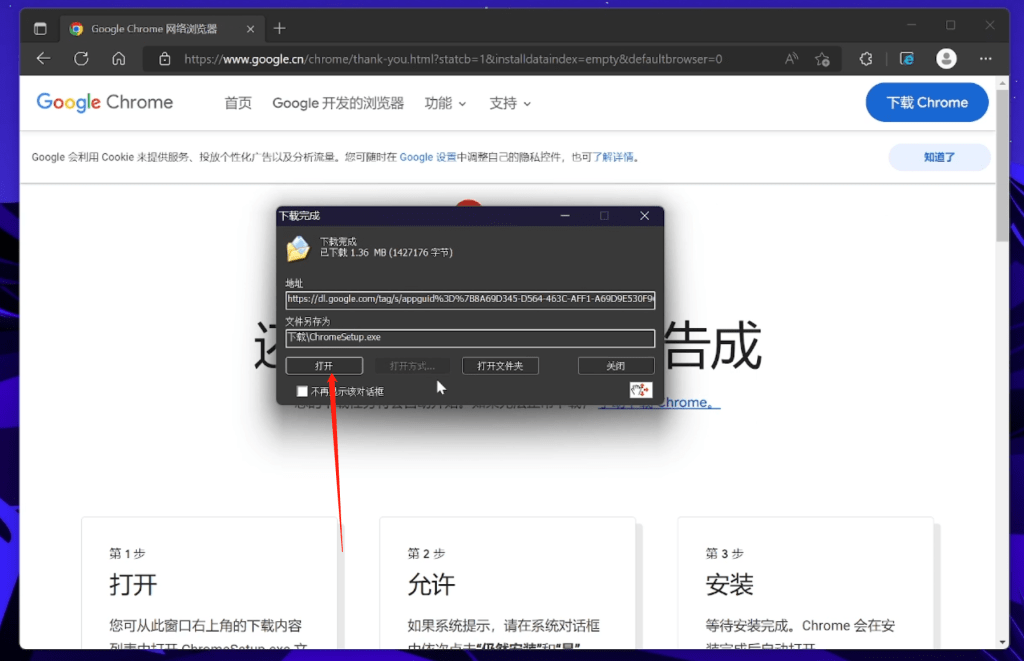The width and height of the screenshot is (1024, 661).
Task: Click the download dialog file icon
Action: click(298, 248)
